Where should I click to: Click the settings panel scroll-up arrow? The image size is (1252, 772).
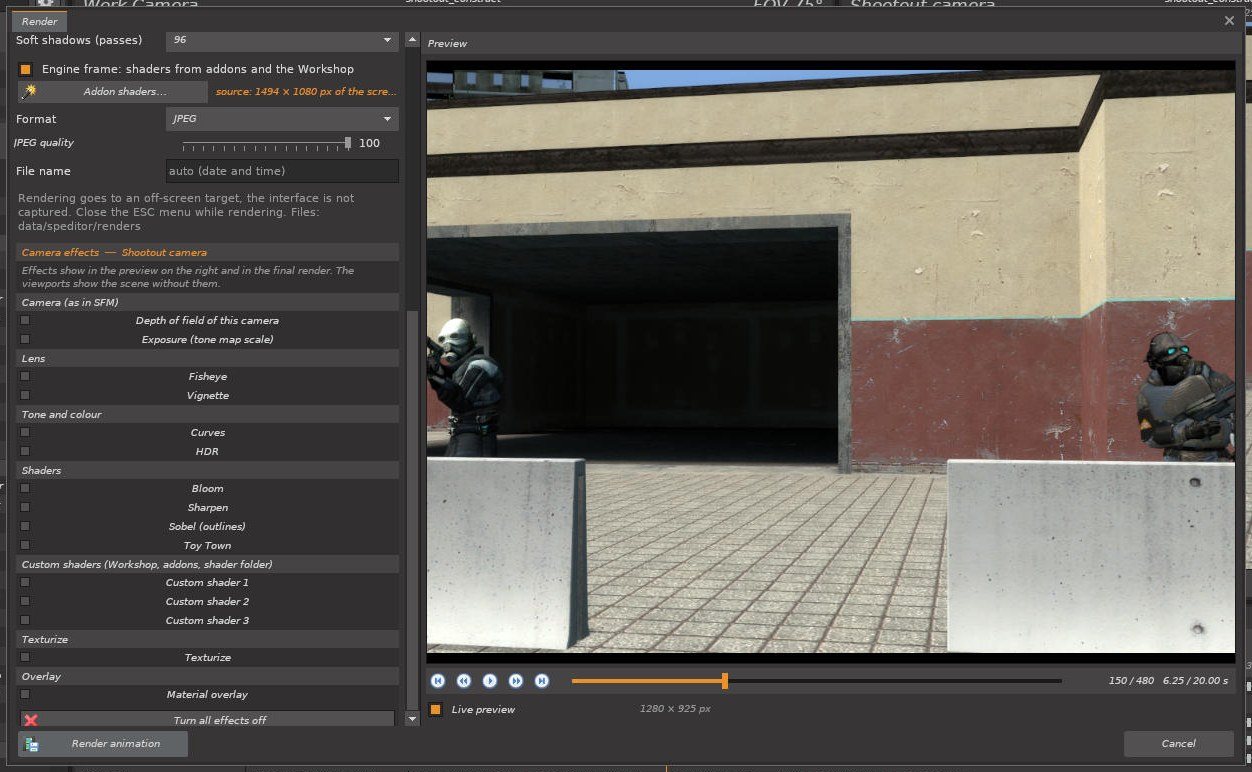pos(412,41)
